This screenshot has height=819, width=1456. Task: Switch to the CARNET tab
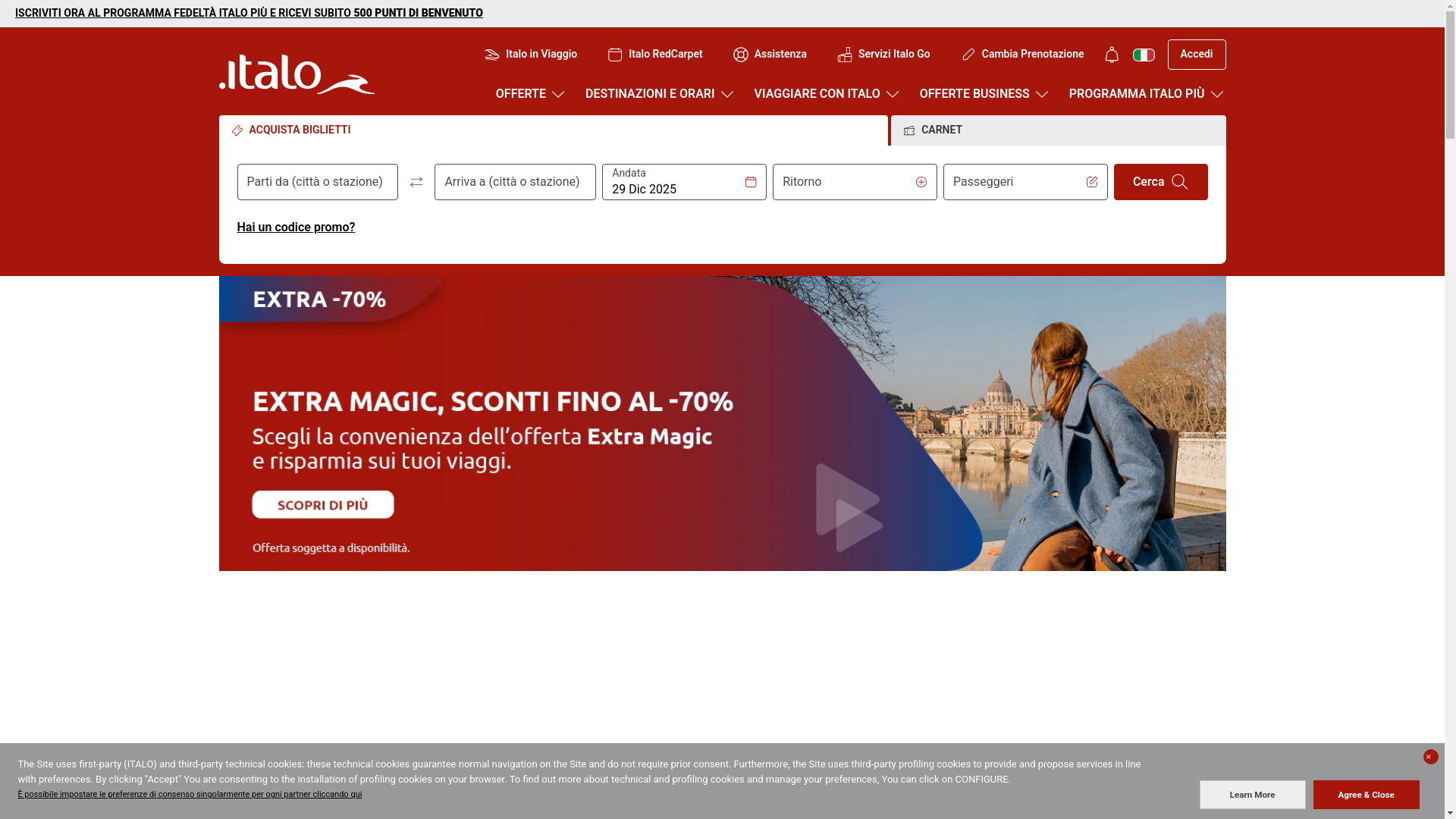click(x=1059, y=130)
